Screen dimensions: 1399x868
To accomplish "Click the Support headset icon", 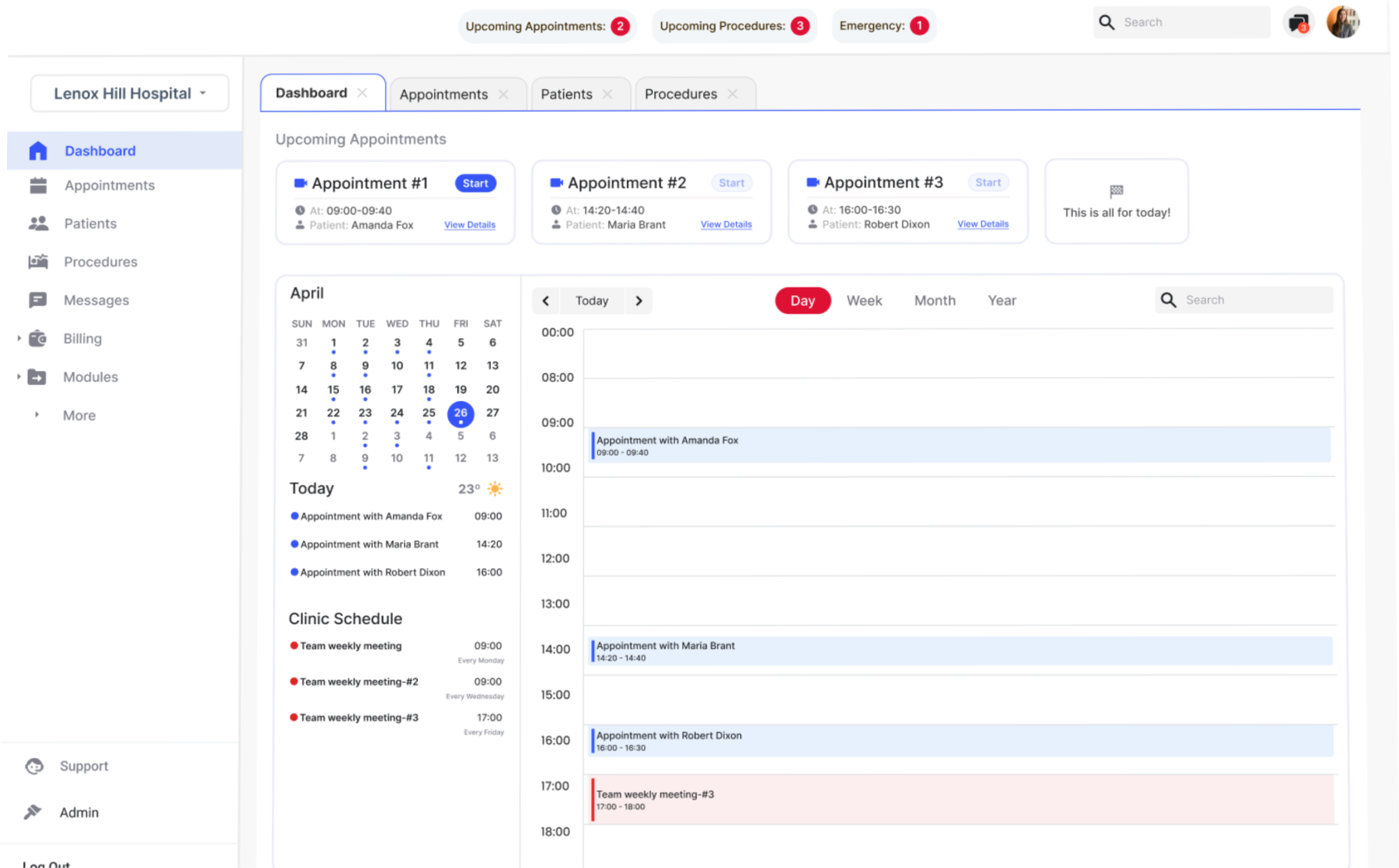I will pyautogui.click(x=34, y=766).
